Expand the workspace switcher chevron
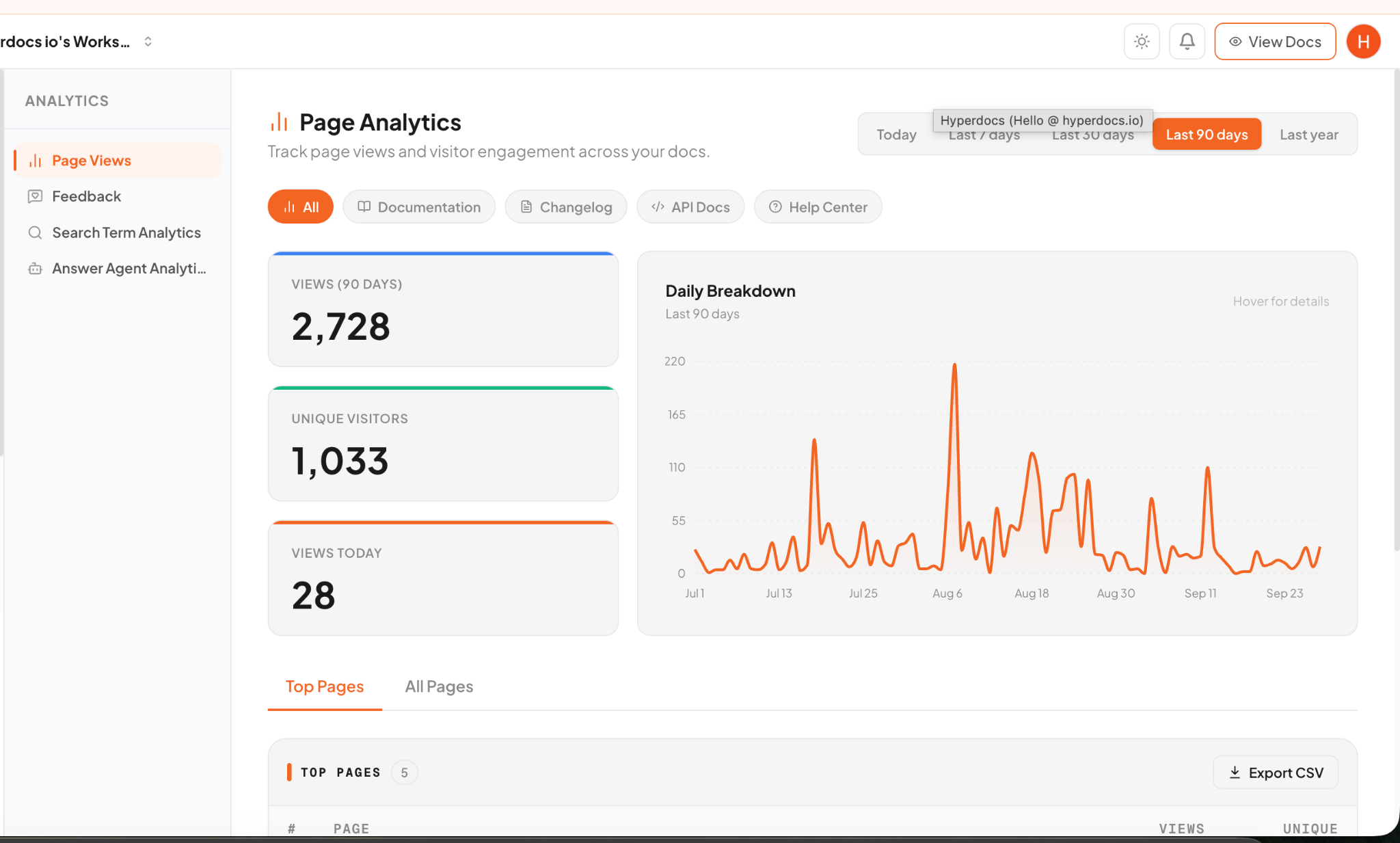The width and height of the screenshot is (1400, 843). (x=148, y=42)
